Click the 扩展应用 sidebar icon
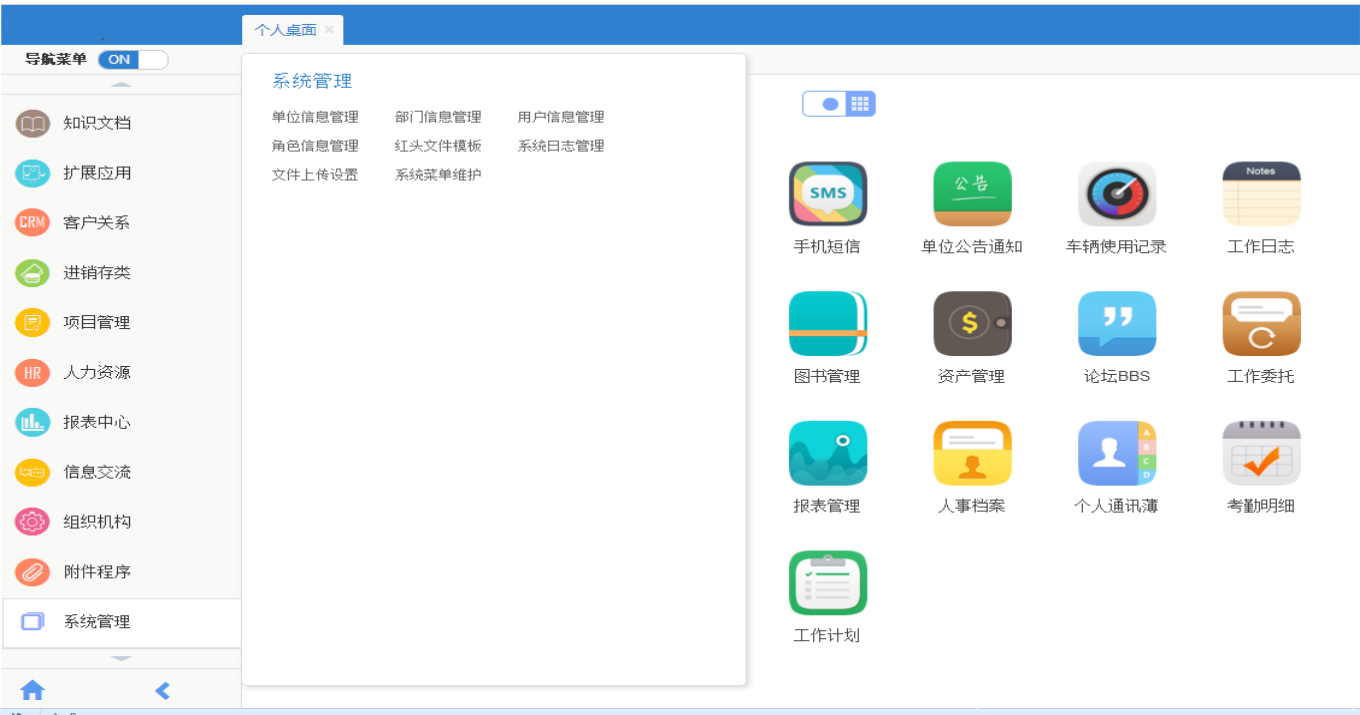 [x=33, y=173]
